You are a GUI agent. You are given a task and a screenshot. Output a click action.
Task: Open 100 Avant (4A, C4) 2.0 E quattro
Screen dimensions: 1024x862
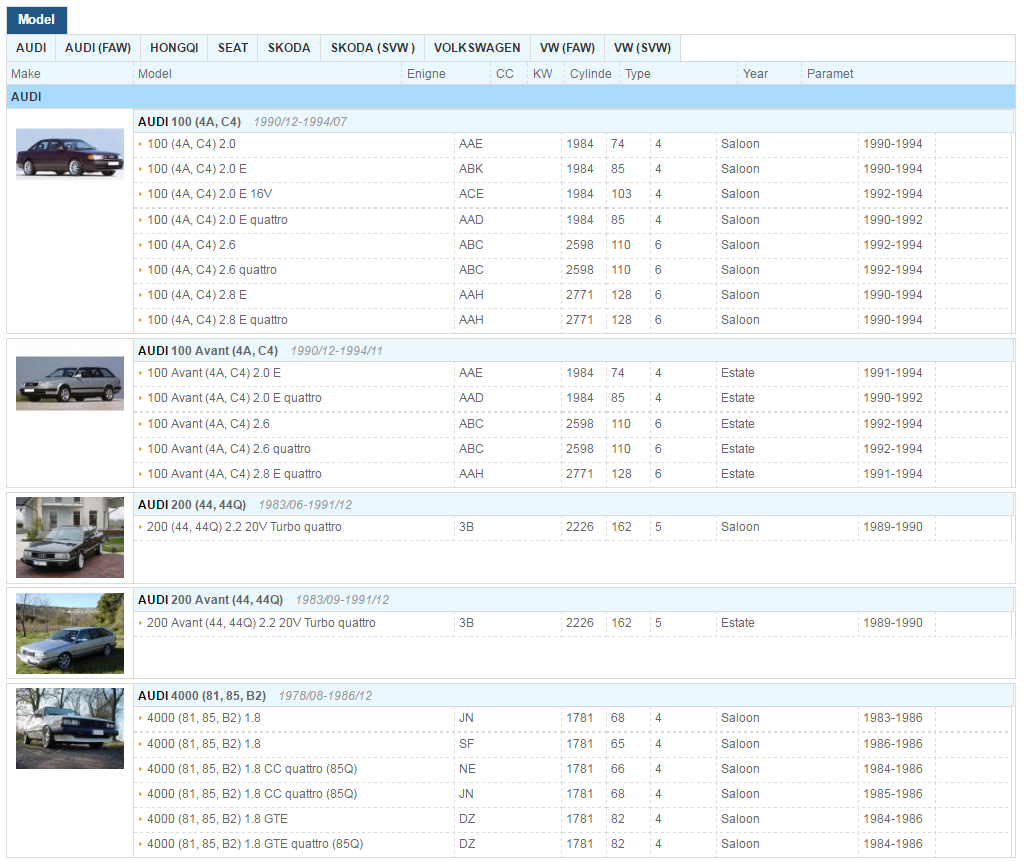point(234,398)
